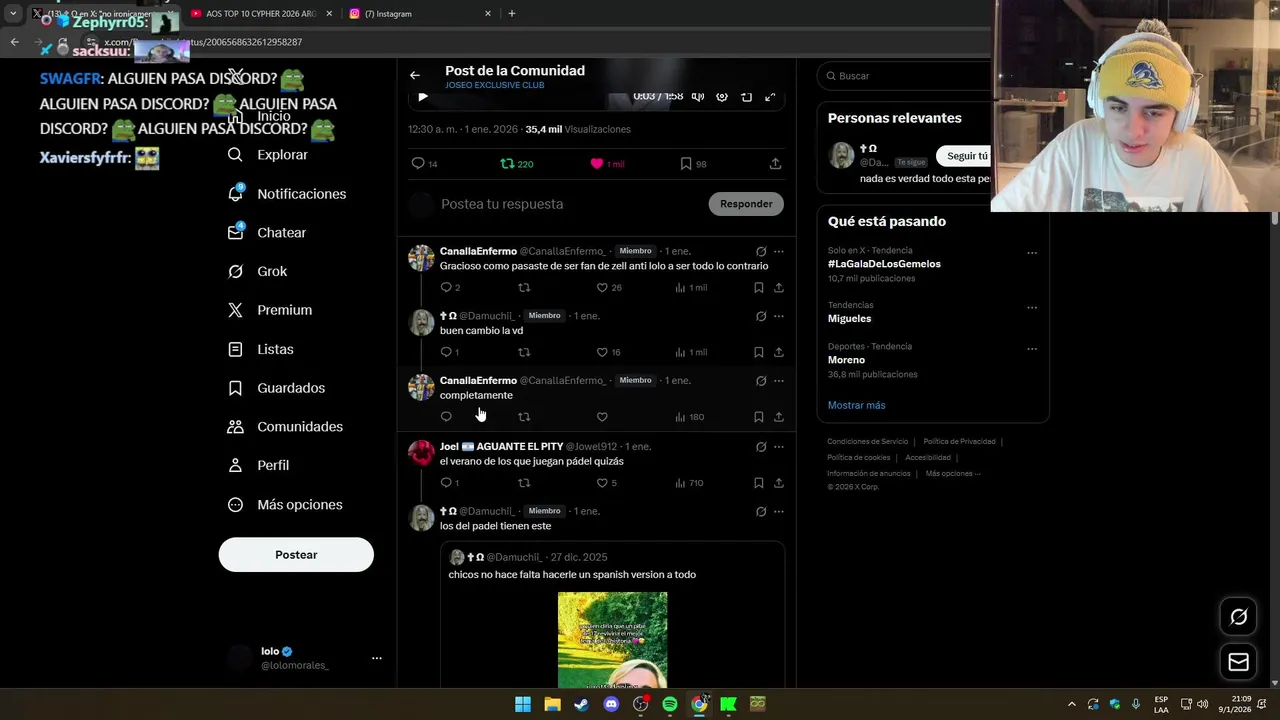Open options for #LaGalaDeLosGemelos trend
Viewport: 1280px width, 720px height.
[x=1031, y=253]
